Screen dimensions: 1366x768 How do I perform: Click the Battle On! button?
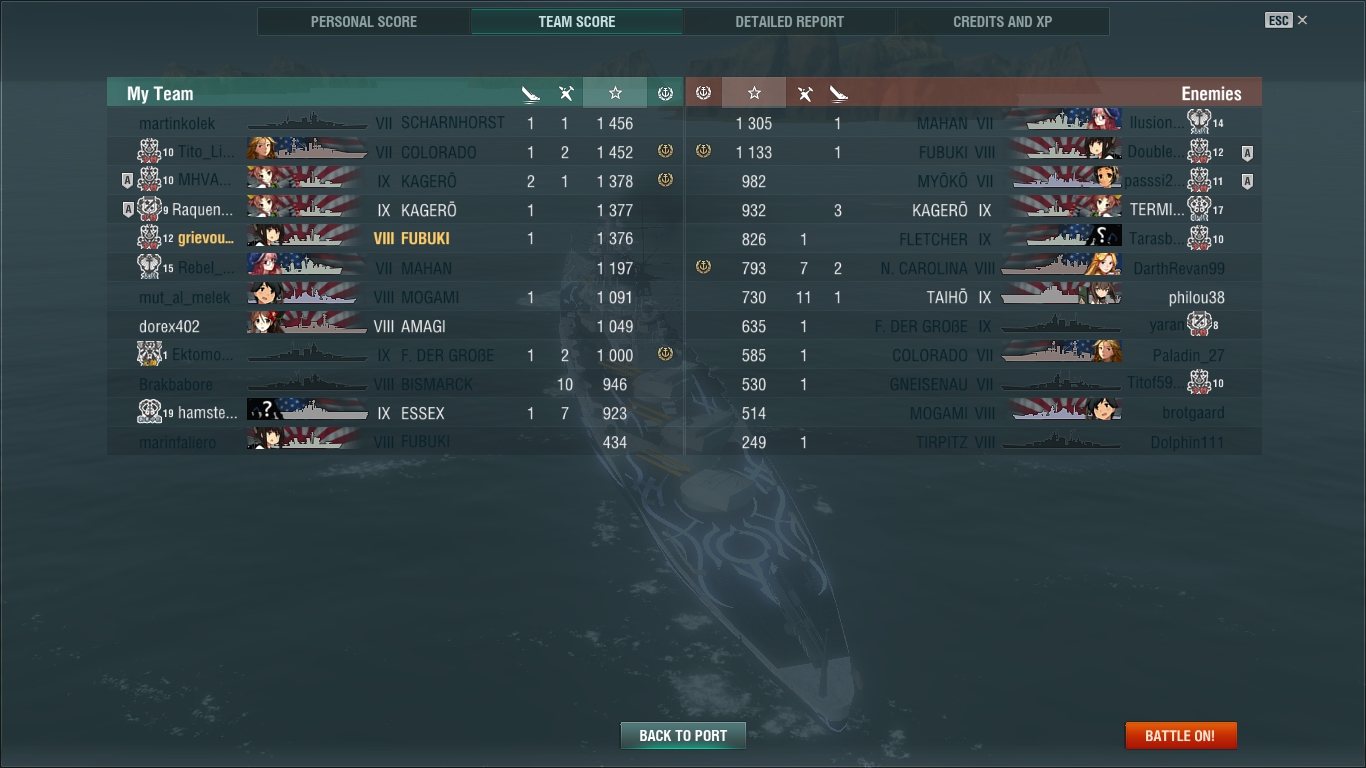pos(1181,735)
